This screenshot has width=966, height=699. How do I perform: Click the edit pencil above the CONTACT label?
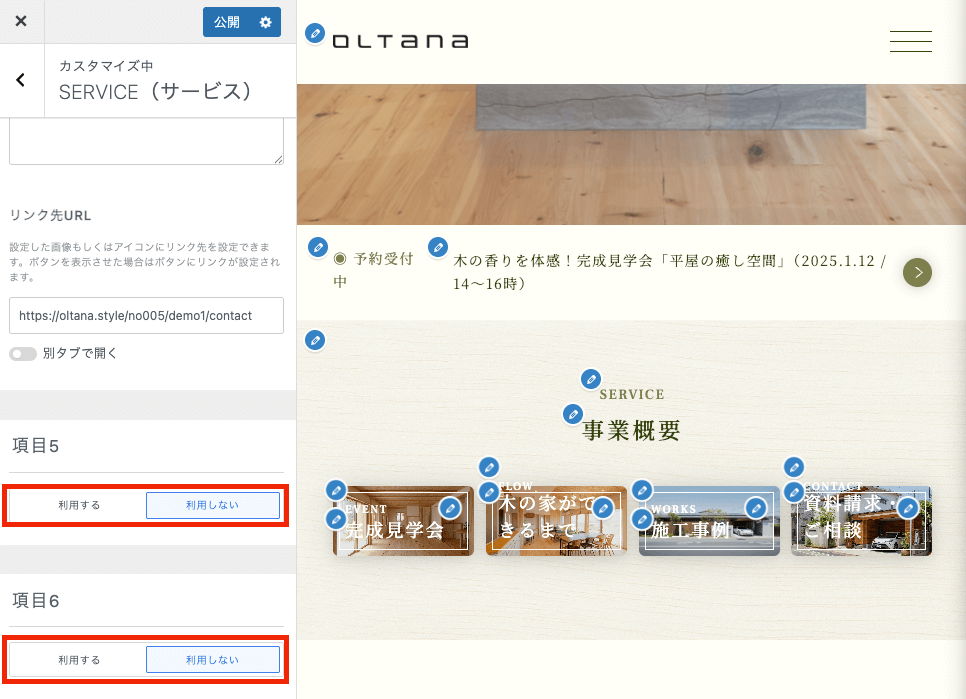(x=795, y=467)
